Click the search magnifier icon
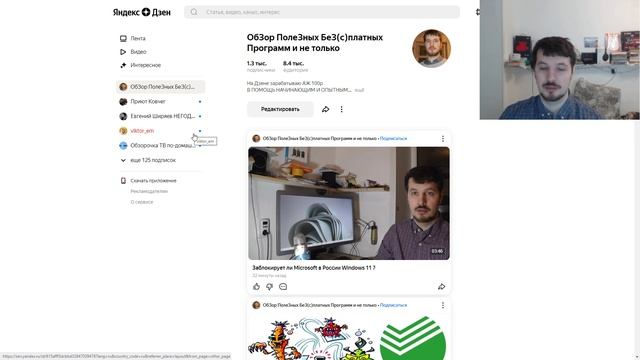640x360 pixels. pos(194,12)
